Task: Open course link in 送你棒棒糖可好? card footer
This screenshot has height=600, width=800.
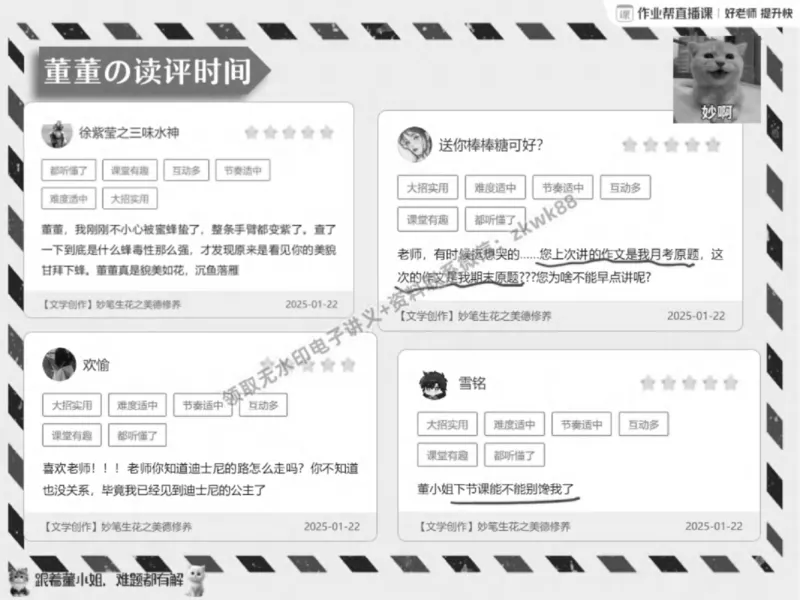Action: (474, 316)
